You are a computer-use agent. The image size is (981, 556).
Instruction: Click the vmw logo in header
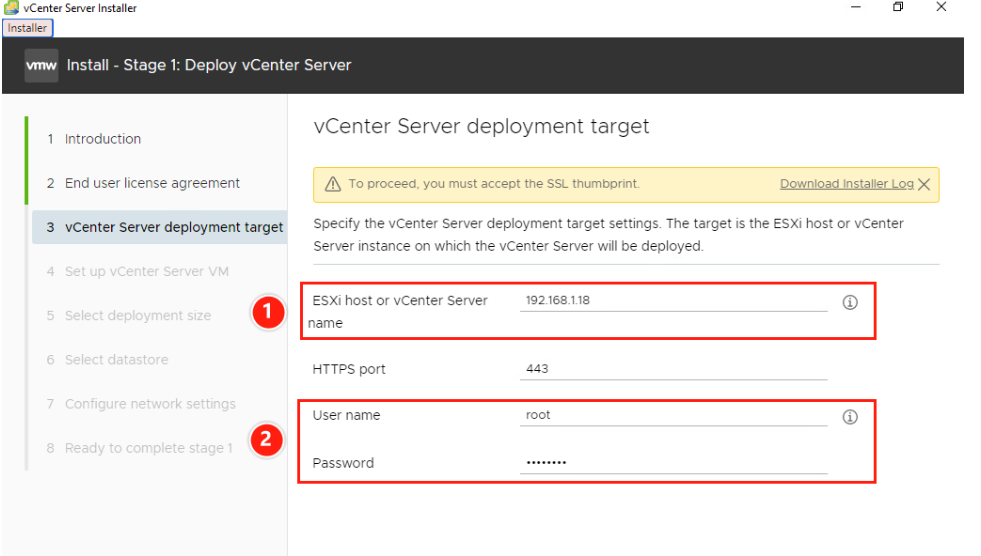coord(41,65)
